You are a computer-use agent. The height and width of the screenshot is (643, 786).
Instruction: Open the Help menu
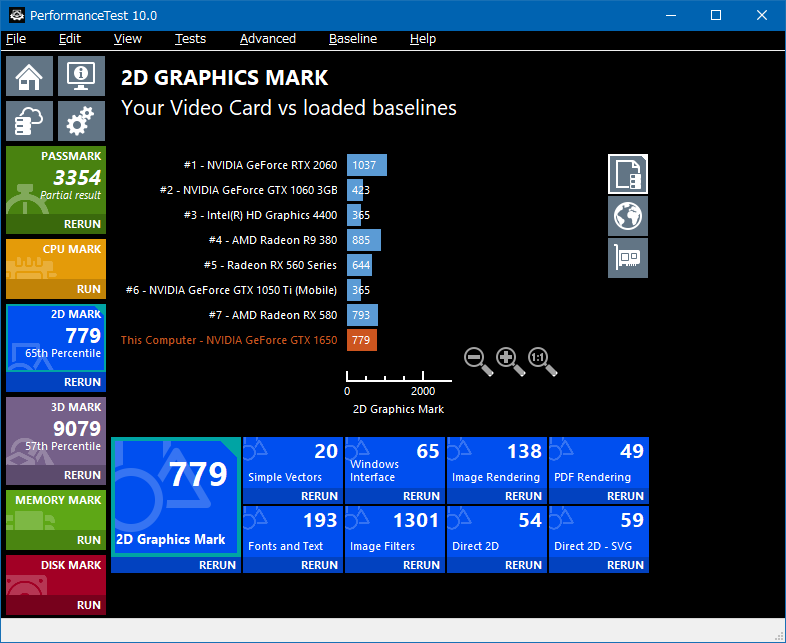tap(423, 39)
